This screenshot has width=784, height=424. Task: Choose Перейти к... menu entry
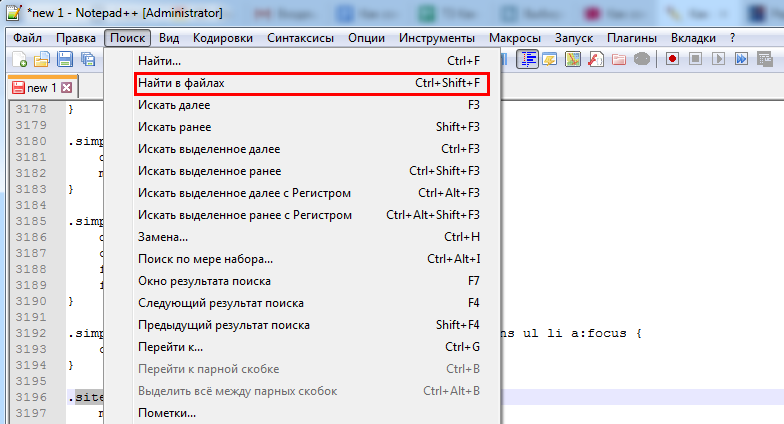[302, 347]
